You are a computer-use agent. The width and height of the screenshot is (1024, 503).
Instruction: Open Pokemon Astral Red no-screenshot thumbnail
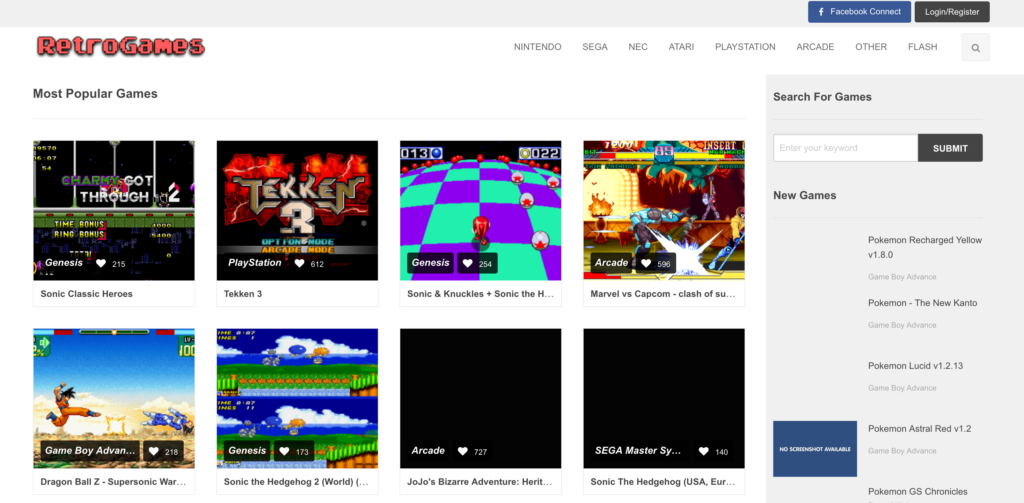814,448
